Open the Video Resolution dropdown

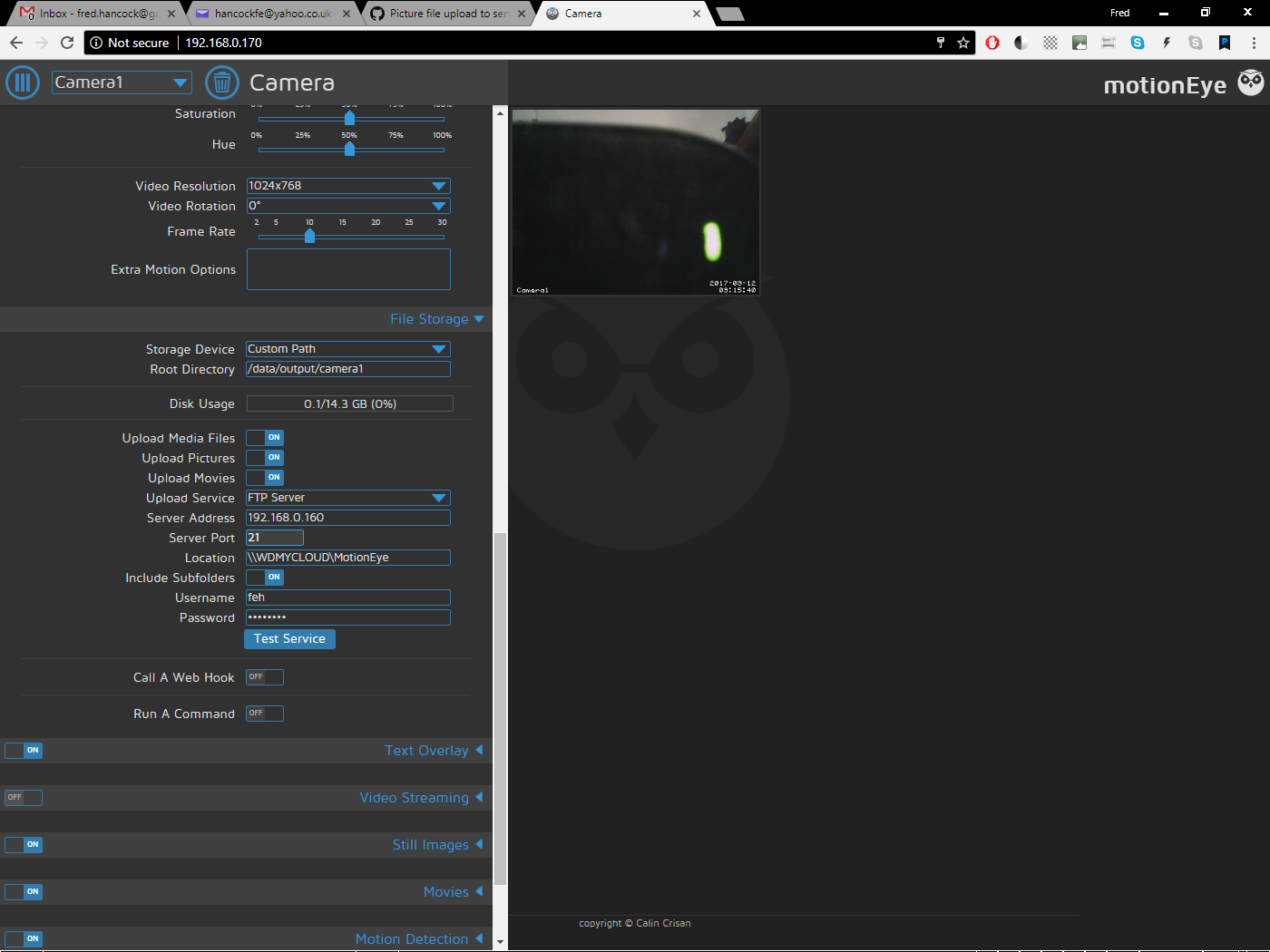pyautogui.click(x=348, y=186)
